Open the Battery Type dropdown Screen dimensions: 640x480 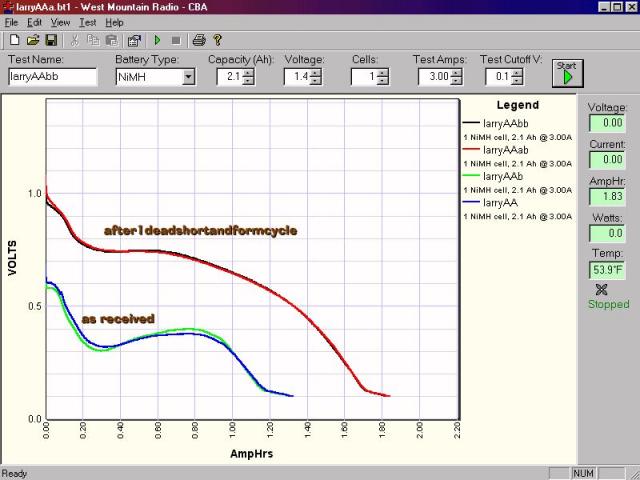188,77
